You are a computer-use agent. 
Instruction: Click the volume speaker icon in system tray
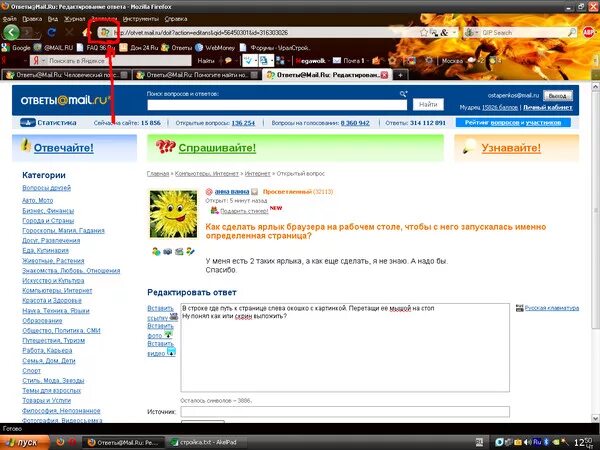528,442
